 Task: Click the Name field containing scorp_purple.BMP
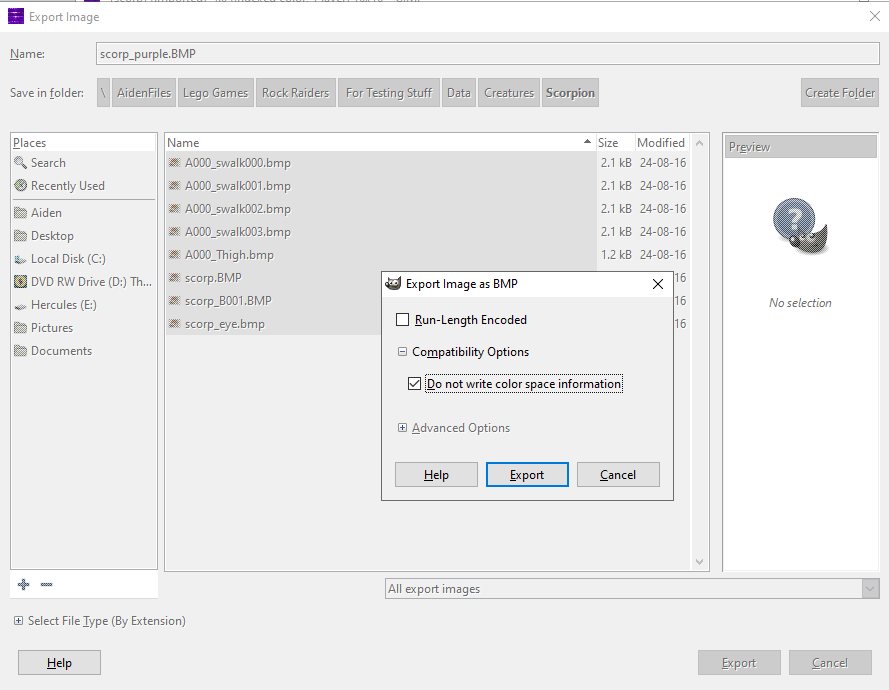(x=488, y=54)
